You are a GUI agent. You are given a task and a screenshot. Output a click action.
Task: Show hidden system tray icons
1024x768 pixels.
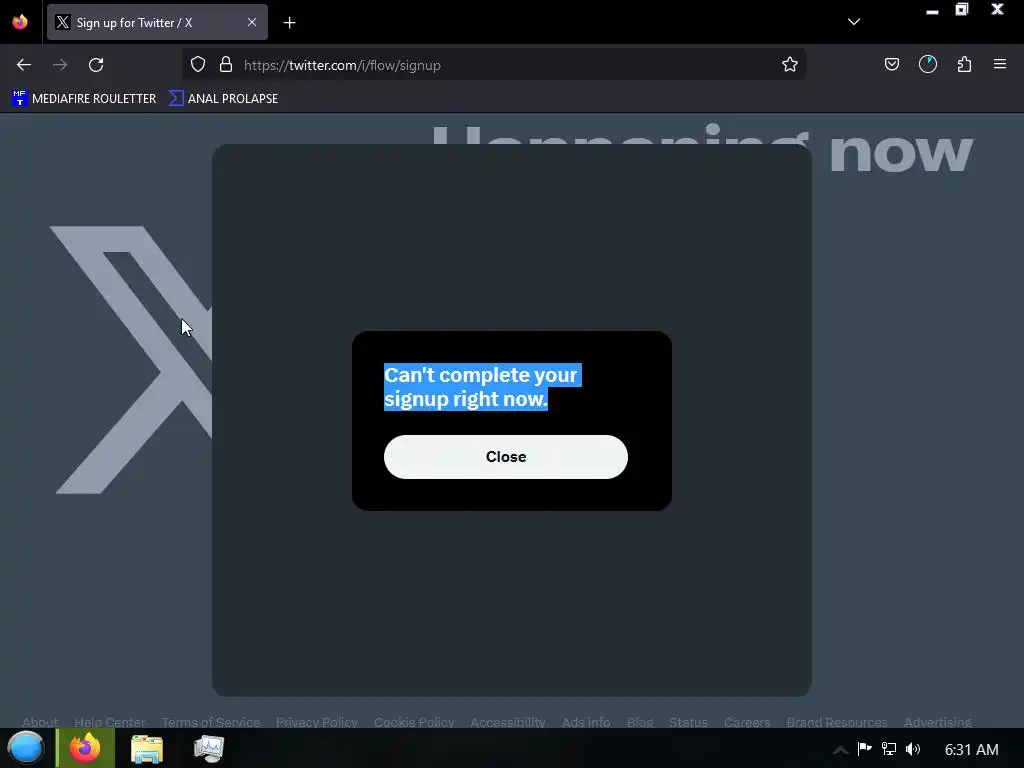(840, 750)
